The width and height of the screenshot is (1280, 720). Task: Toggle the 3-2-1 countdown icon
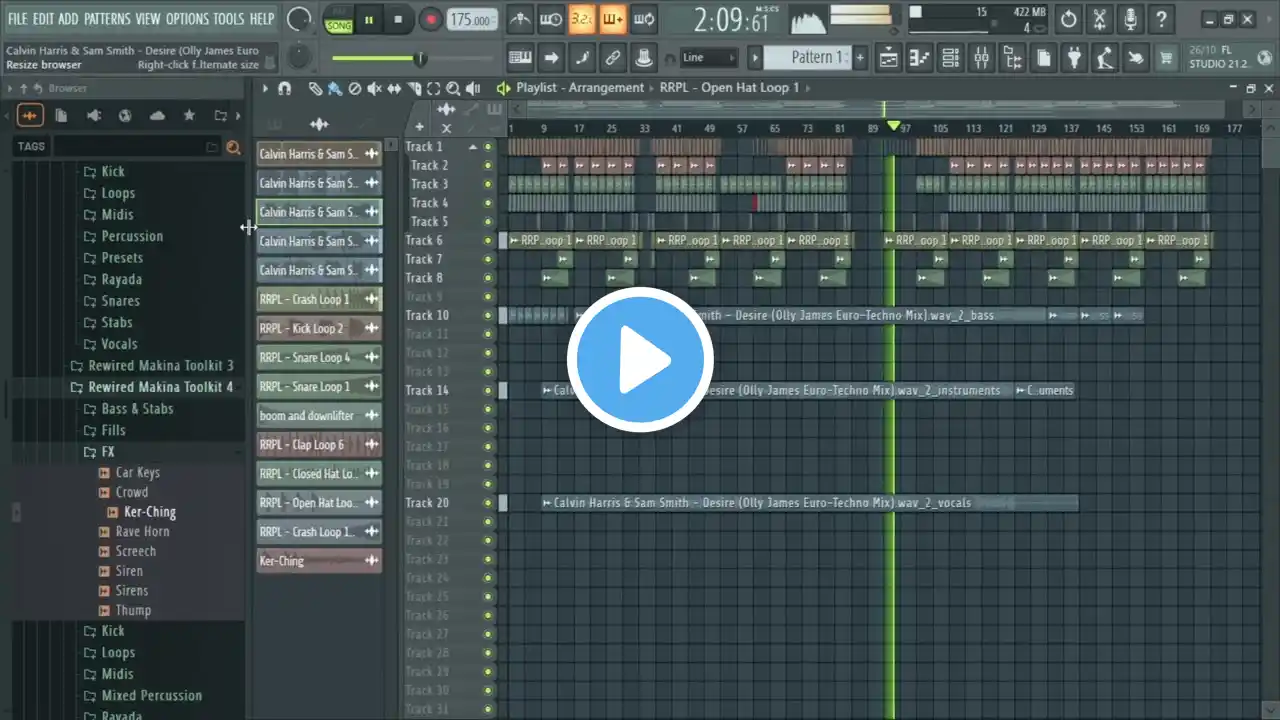click(581, 19)
